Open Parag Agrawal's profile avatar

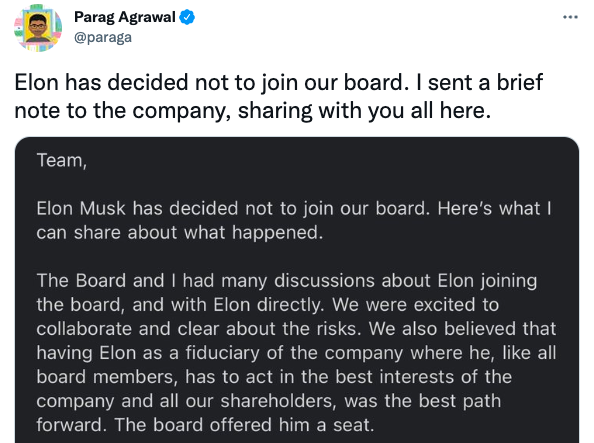(x=38, y=28)
